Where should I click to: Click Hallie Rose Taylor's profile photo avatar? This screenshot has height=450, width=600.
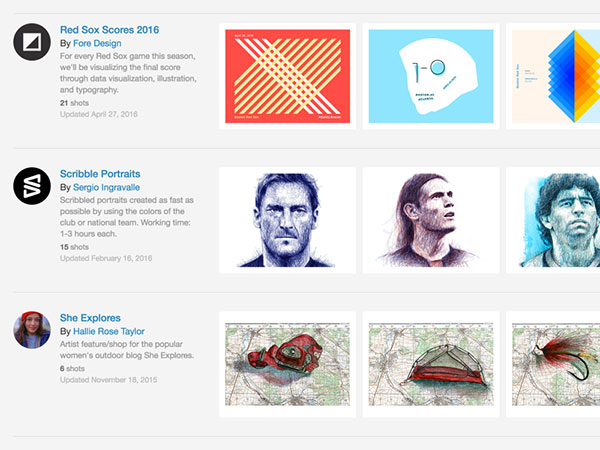tap(32, 330)
